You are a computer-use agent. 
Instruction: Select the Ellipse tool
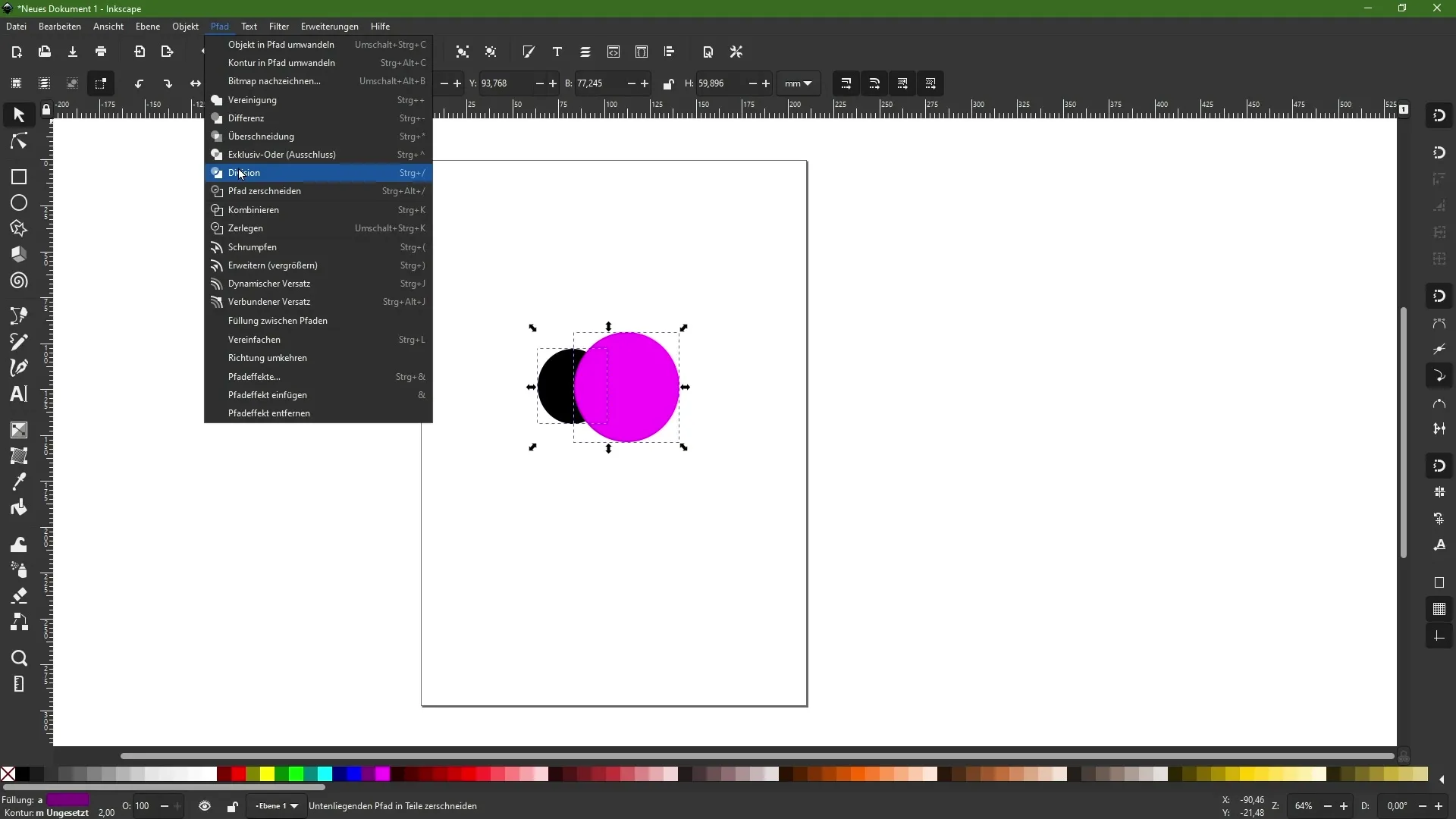tap(19, 203)
